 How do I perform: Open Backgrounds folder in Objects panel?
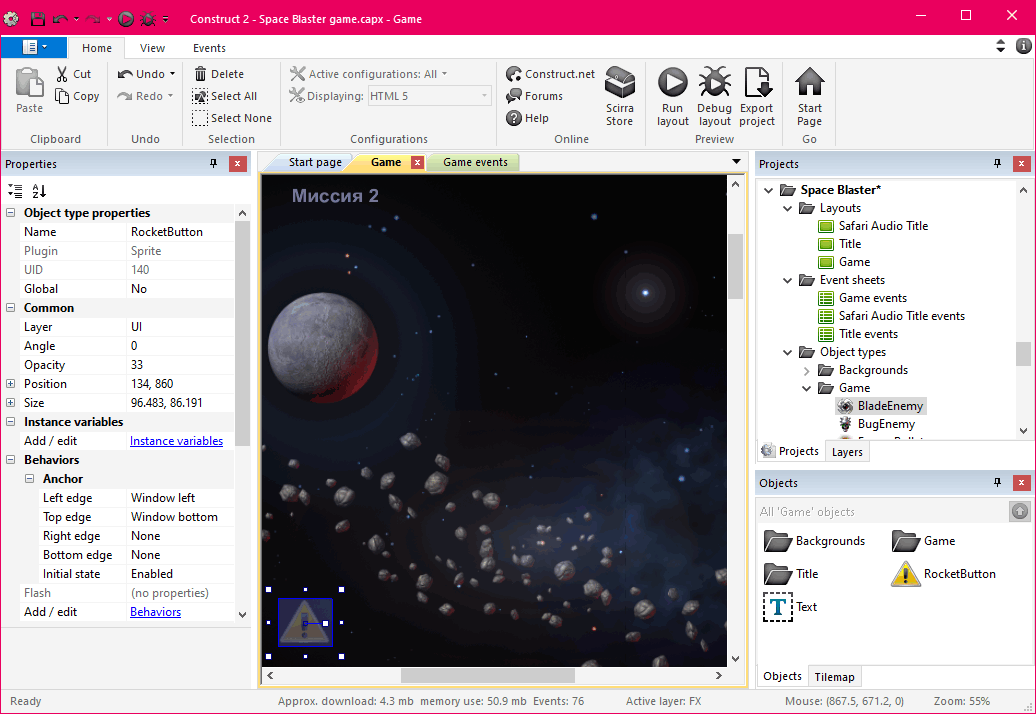point(814,540)
